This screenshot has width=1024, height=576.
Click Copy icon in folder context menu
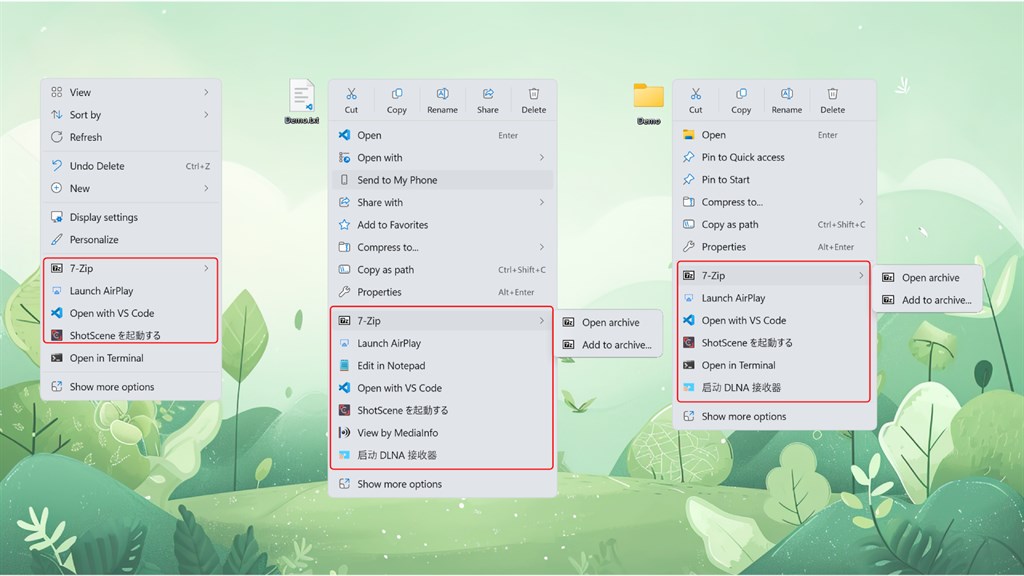[x=741, y=94]
